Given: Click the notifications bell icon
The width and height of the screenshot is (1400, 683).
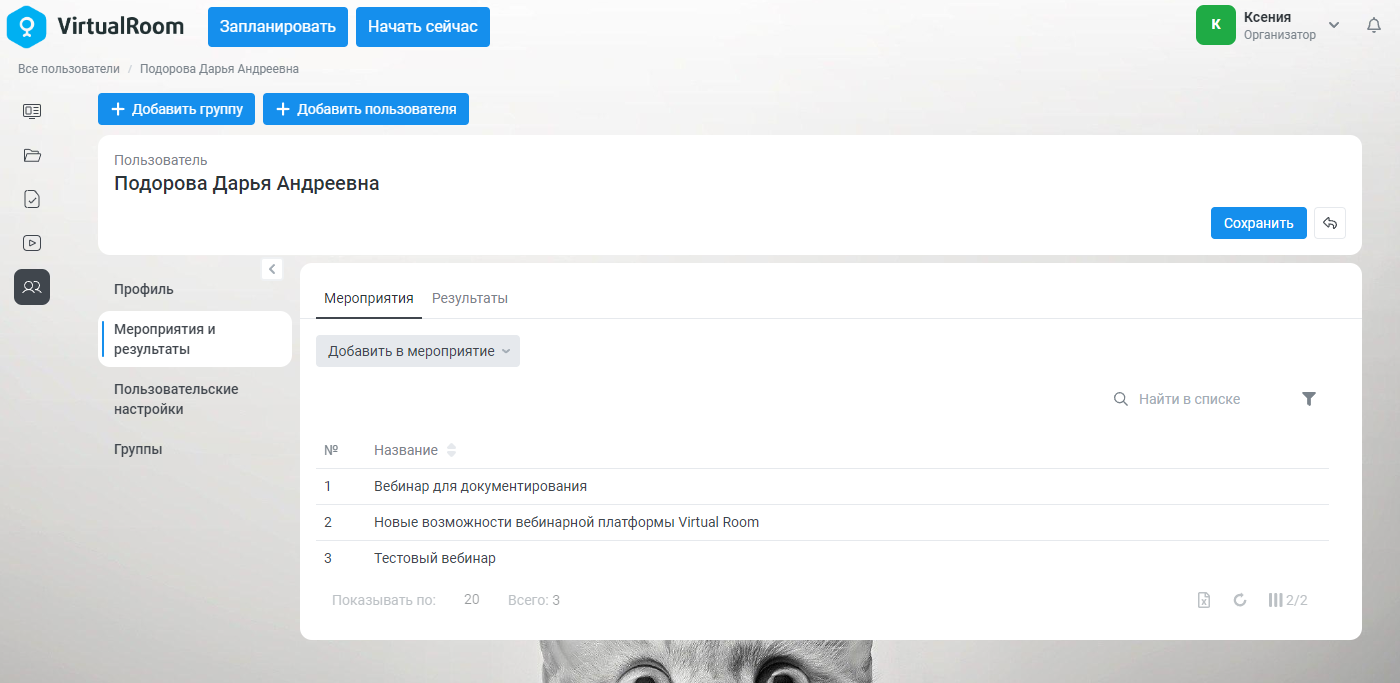Looking at the screenshot, I should pyautogui.click(x=1374, y=25).
